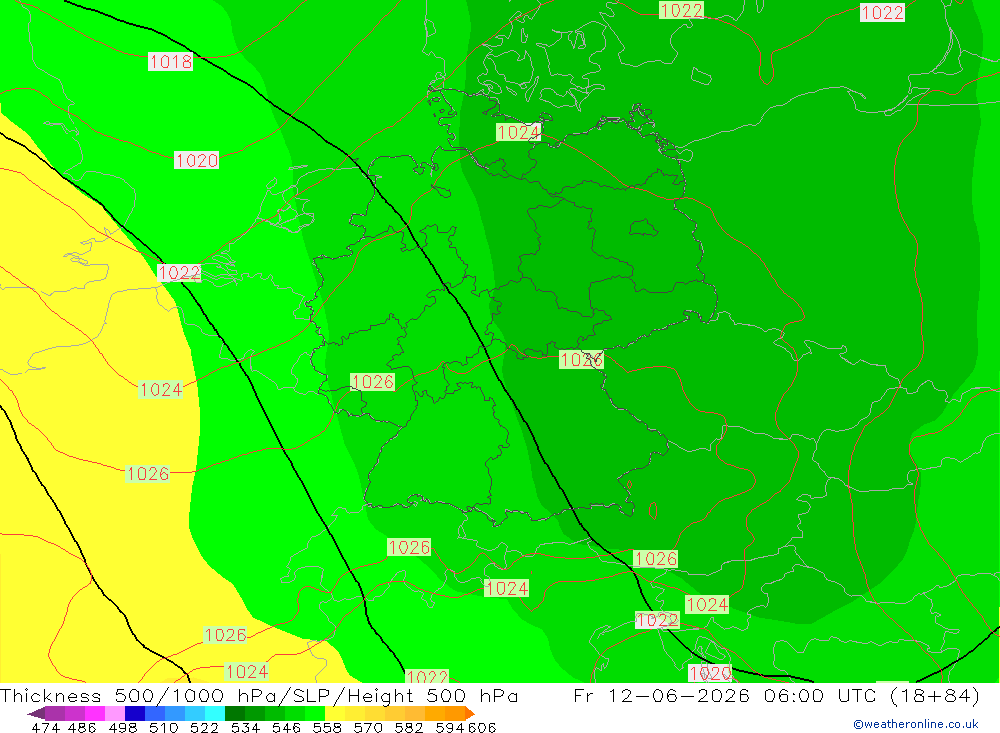Screen dimensions: 1000x733
Task: Pick the dark blue legend swatch
Action: [x=135, y=713]
